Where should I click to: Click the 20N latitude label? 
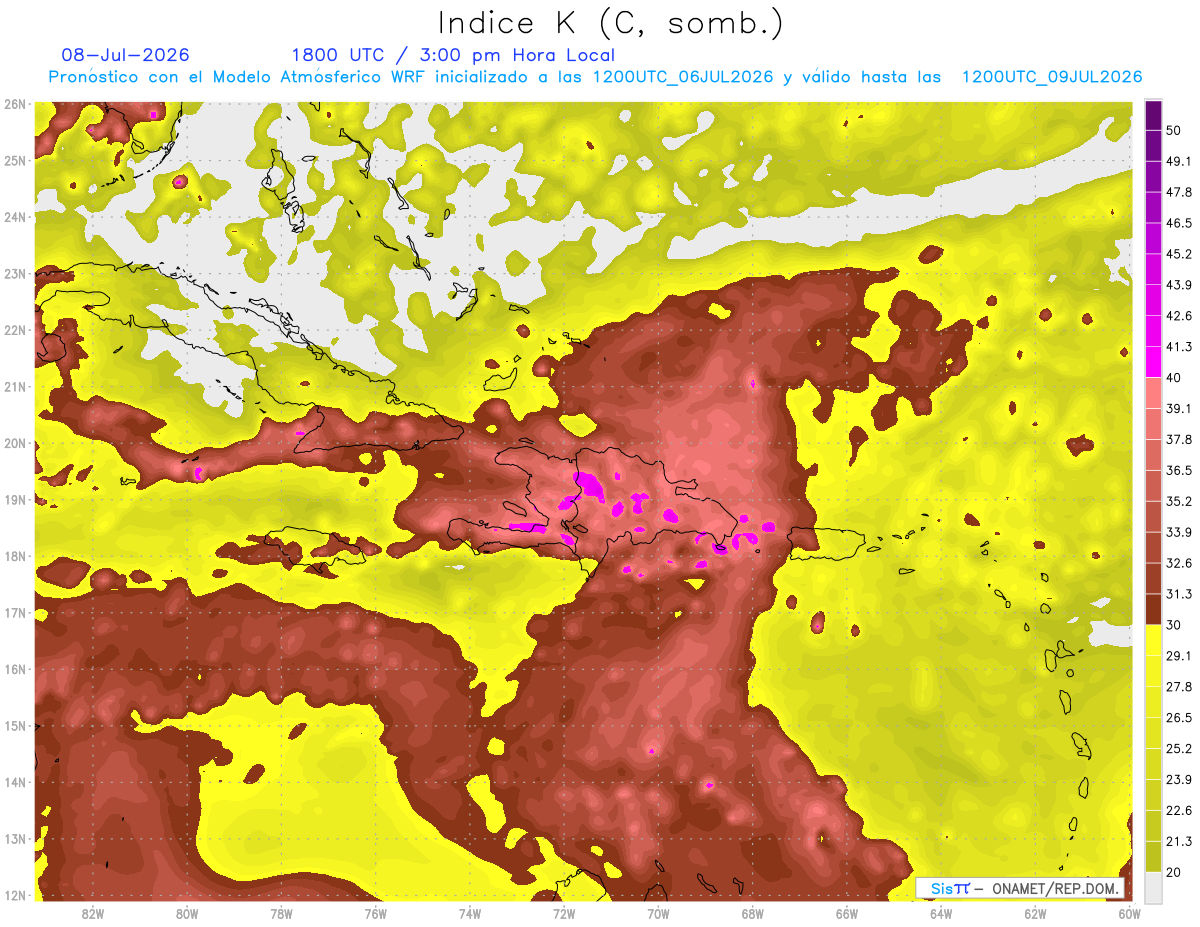15,443
